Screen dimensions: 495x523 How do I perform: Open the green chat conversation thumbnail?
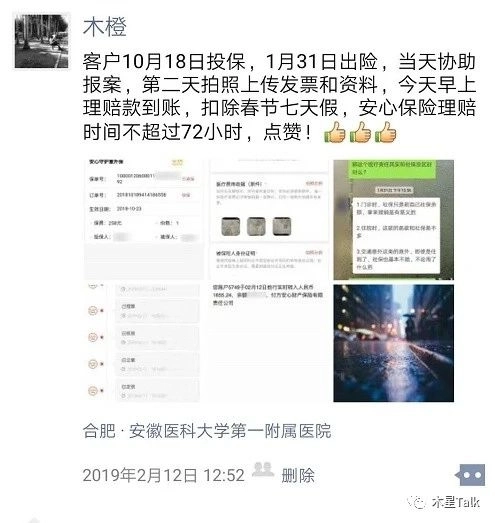(394, 219)
